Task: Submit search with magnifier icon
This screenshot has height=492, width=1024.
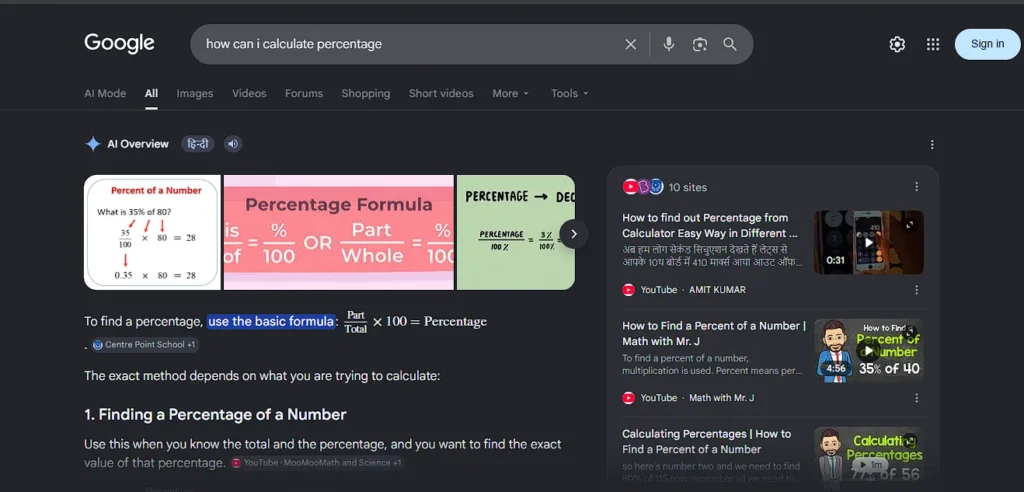Action: click(x=729, y=44)
